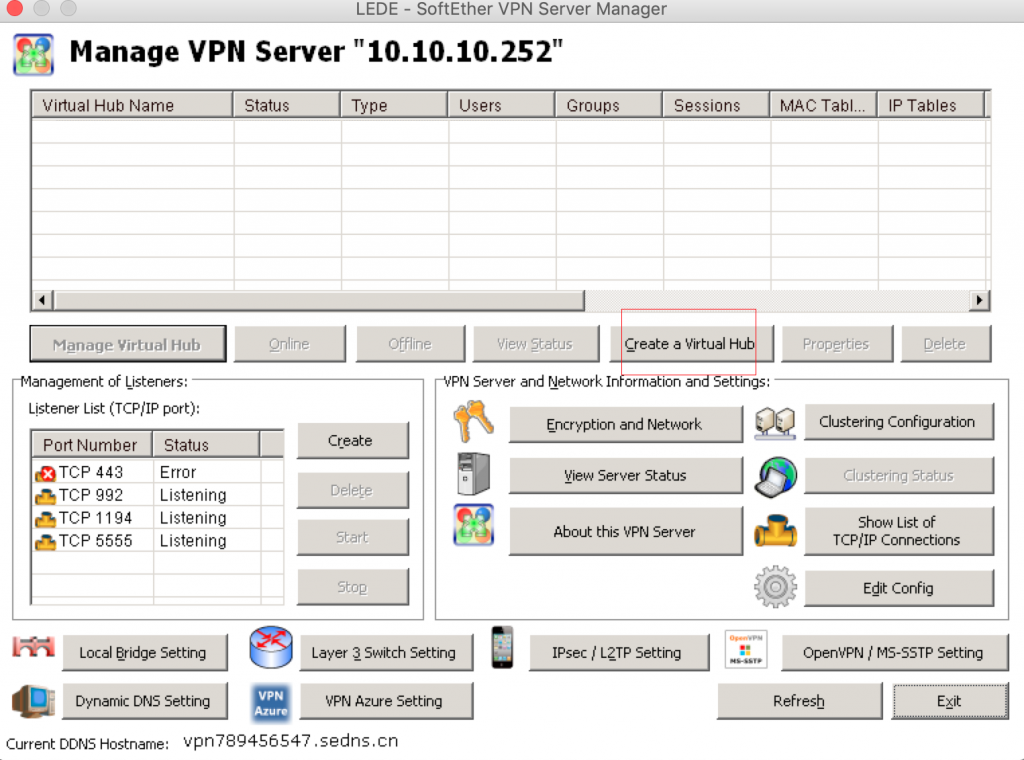Viewport: 1024px width, 760px height.
Task: Select the TCP 1194 listener icon
Action: point(45,519)
